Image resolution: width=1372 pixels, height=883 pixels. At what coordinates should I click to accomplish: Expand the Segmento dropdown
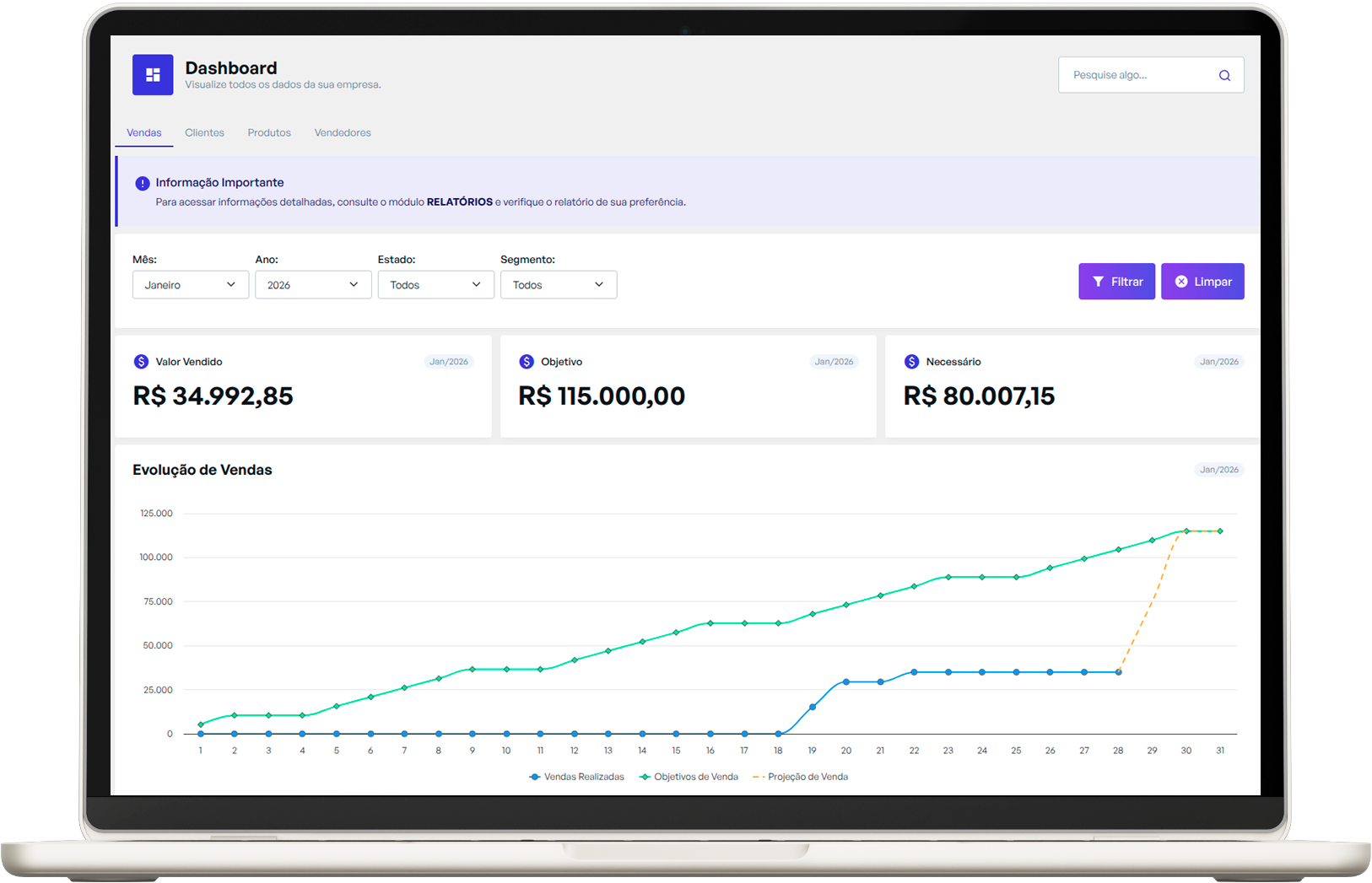pos(558,285)
